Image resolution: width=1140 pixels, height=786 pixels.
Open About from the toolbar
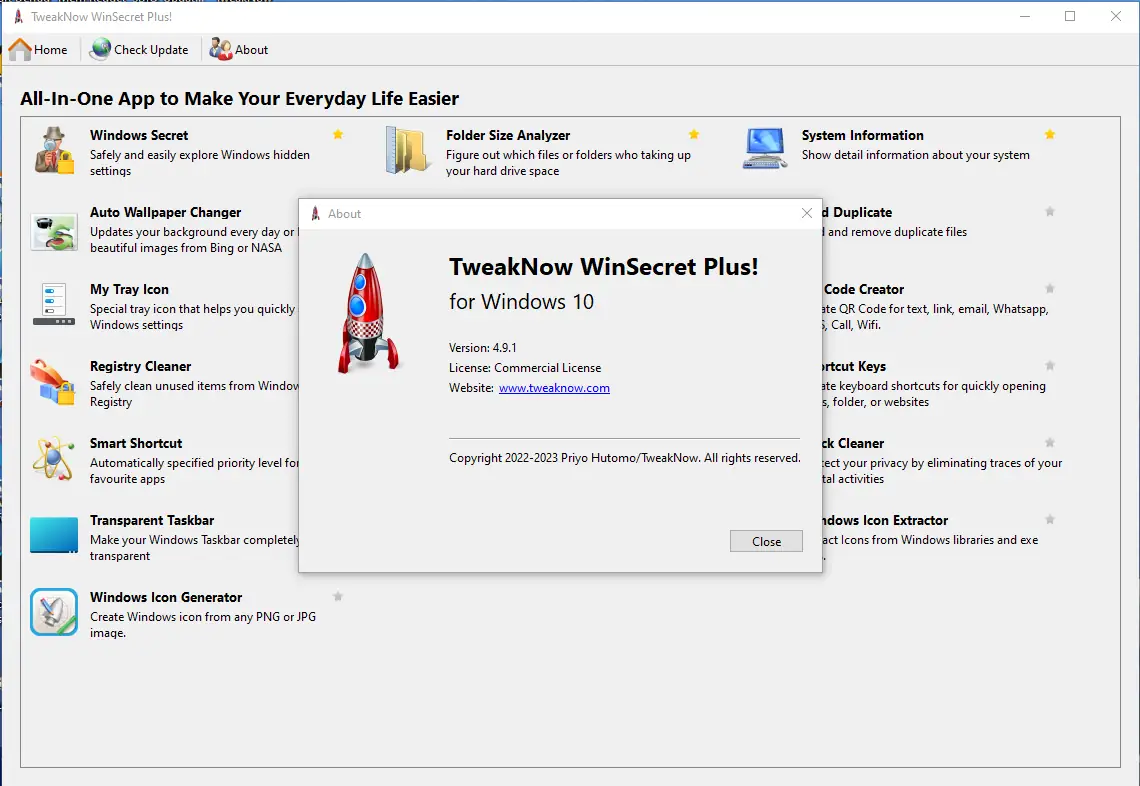click(239, 49)
